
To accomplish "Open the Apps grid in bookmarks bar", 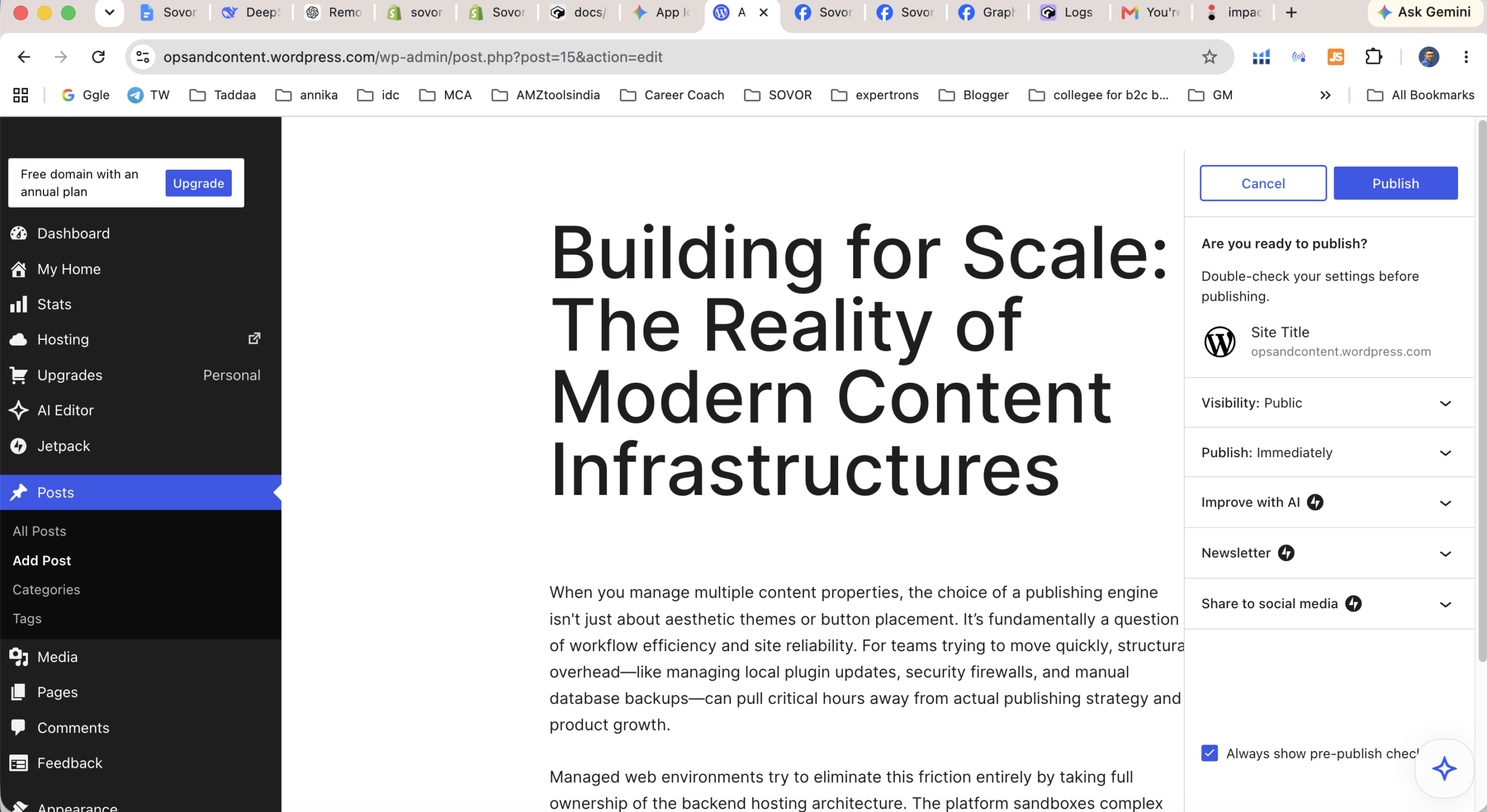I will pos(21,95).
